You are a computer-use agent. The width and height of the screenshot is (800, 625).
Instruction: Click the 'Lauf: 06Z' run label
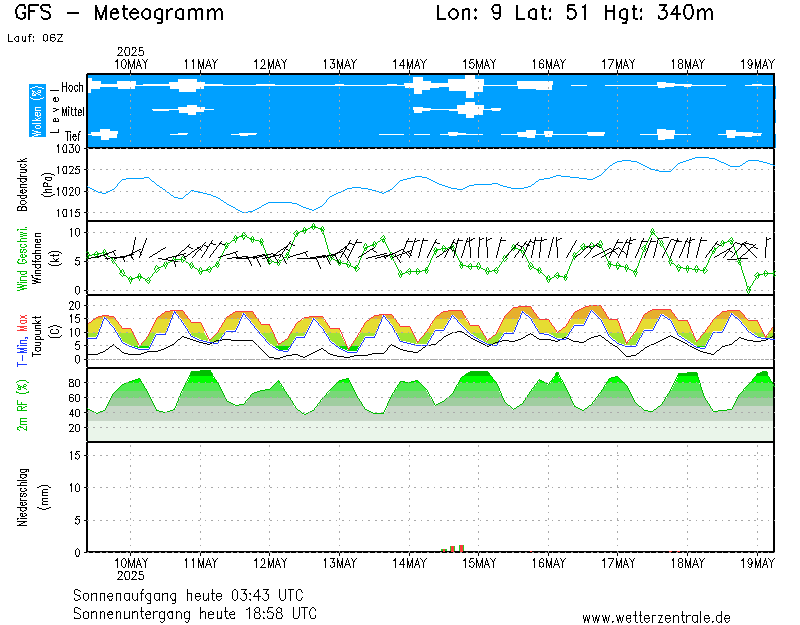click(x=35, y=38)
